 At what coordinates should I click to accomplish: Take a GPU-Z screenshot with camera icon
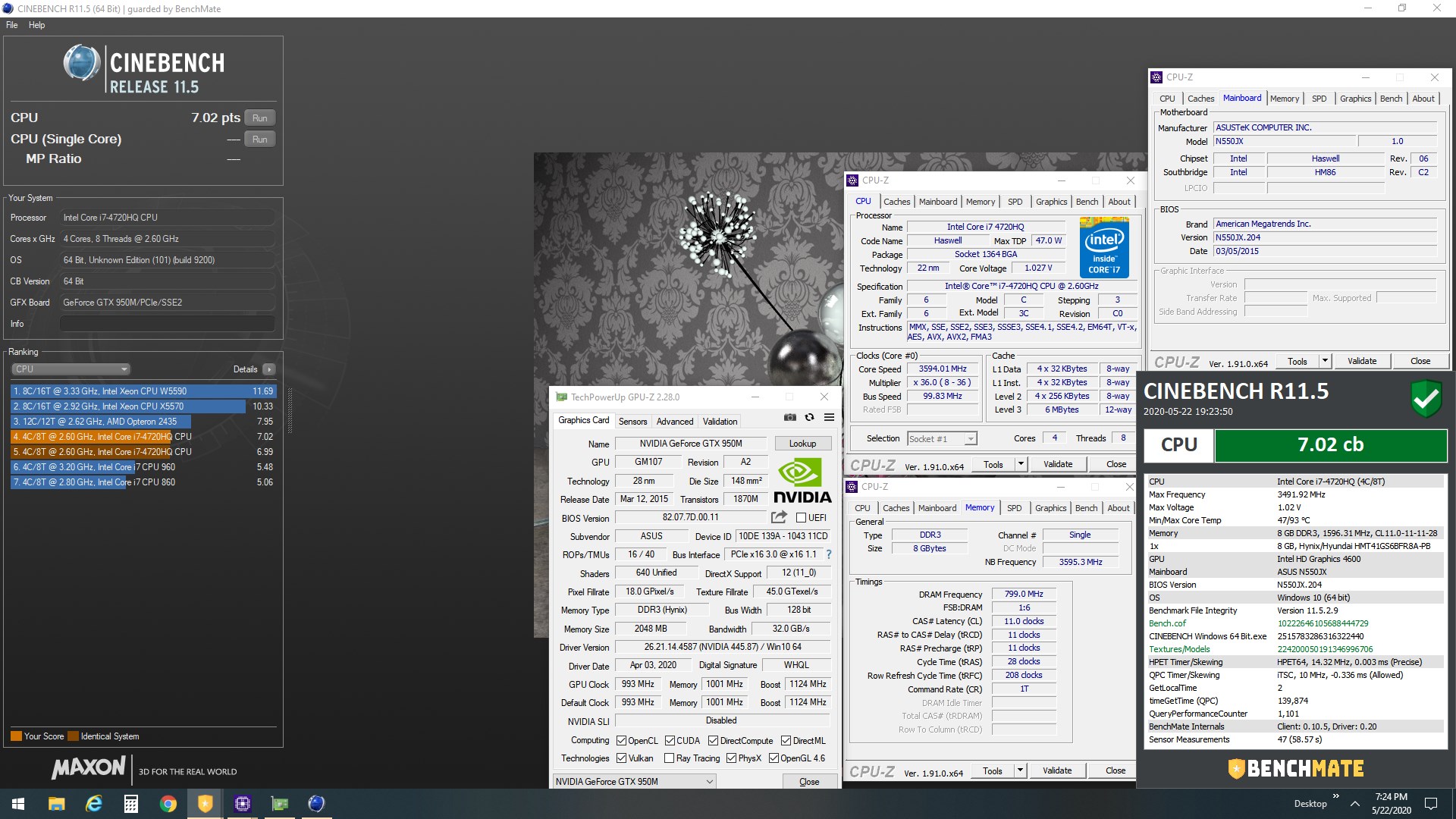pyautogui.click(x=789, y=417)
